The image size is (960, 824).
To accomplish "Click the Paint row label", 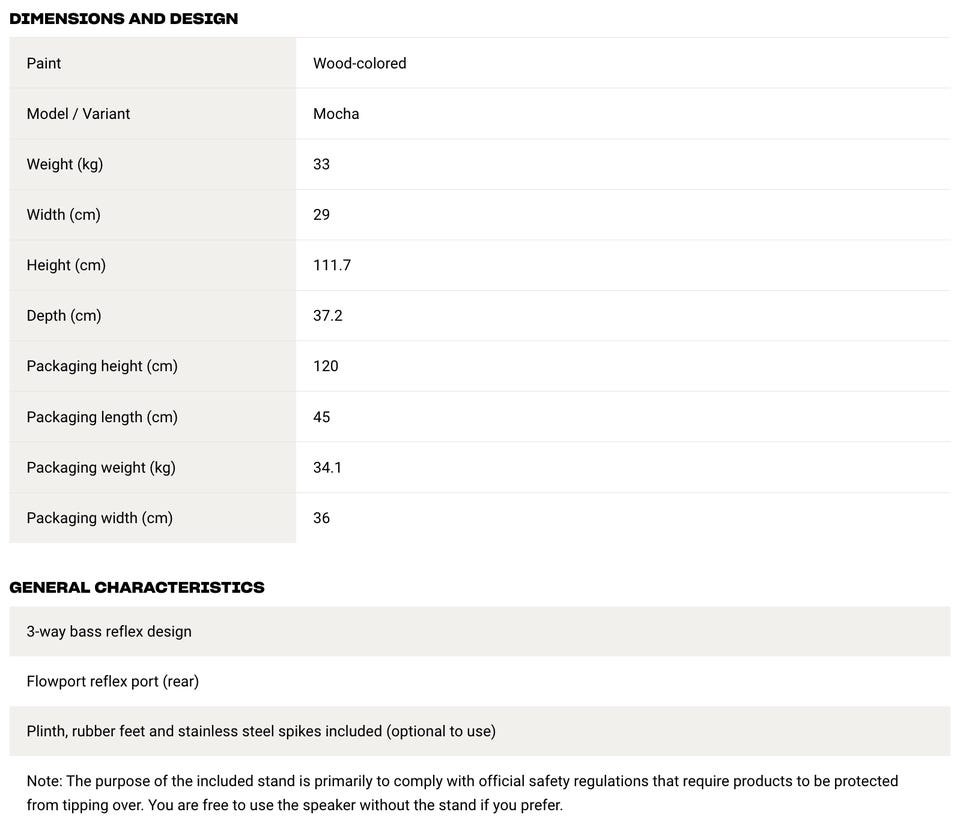I will (44, 63).
